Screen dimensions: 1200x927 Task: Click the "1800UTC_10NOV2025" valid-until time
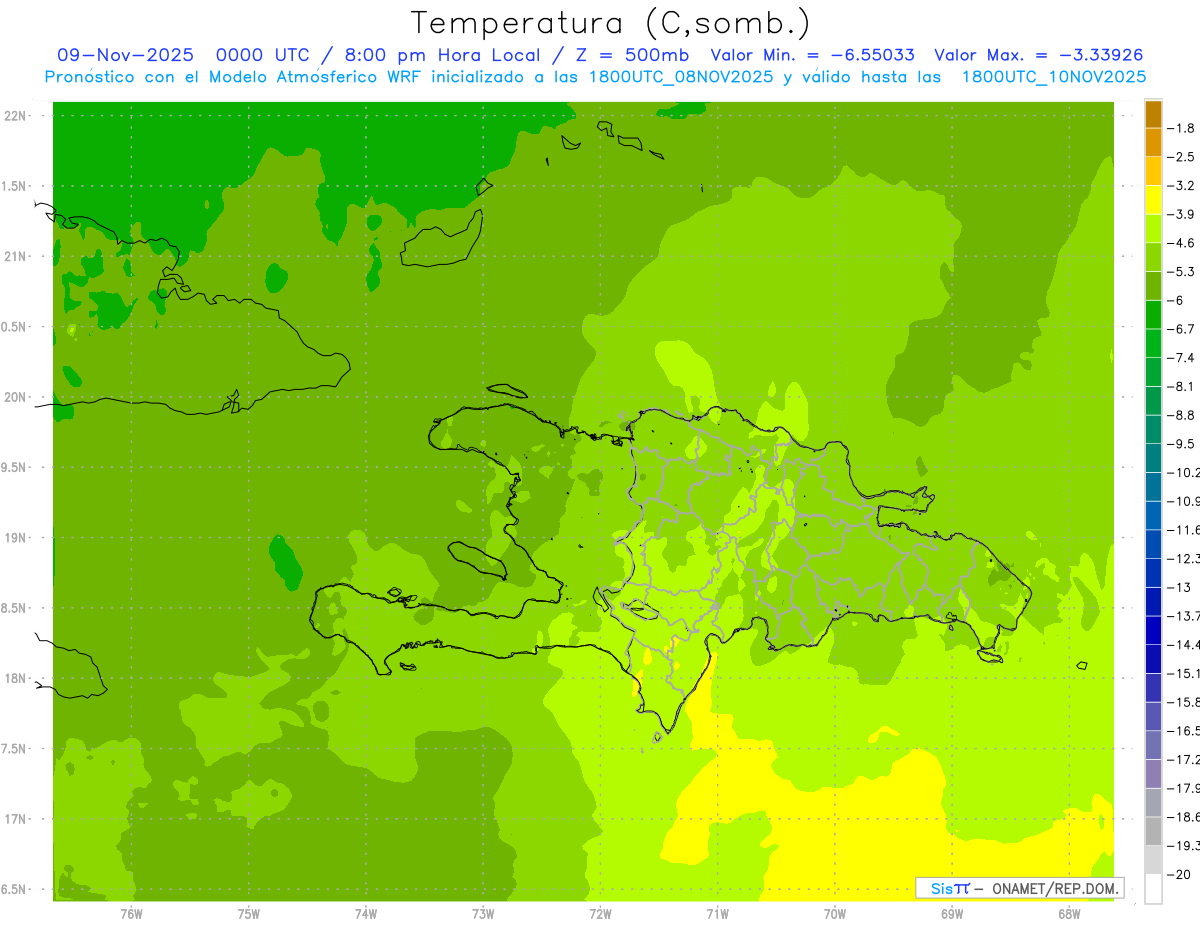(x=1053, y=77)
